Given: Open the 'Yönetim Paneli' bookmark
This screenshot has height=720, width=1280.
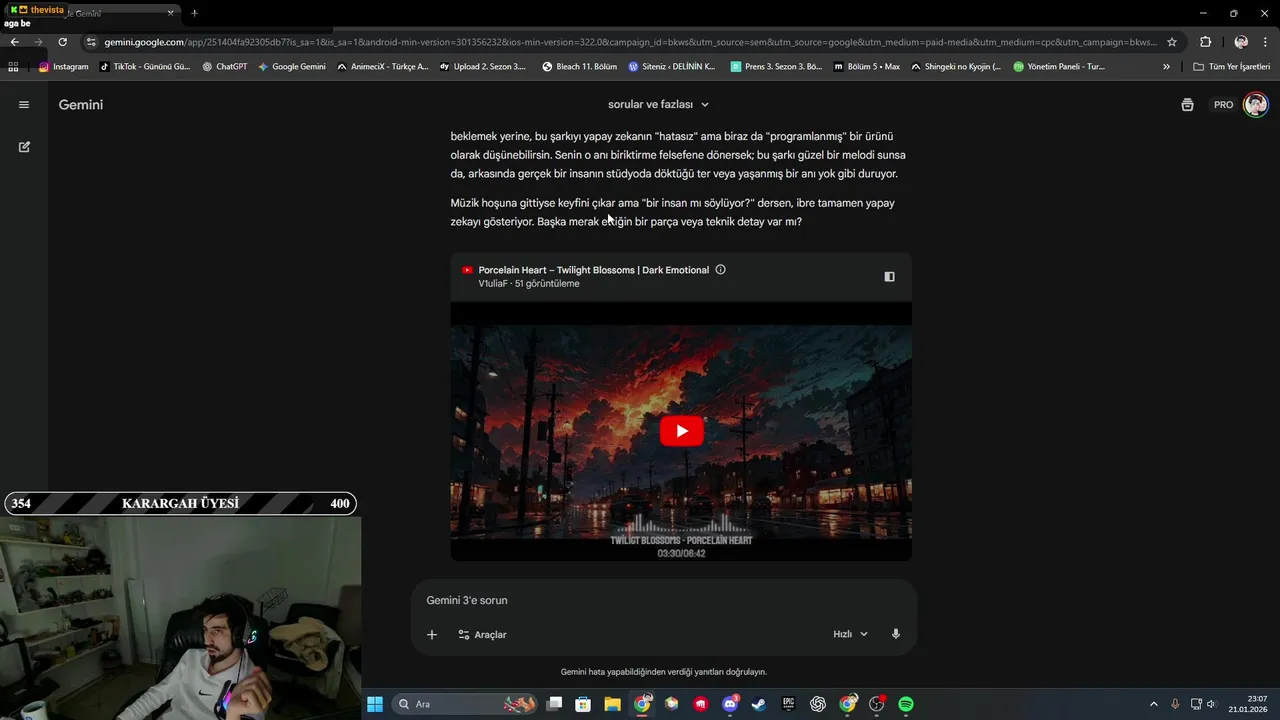Looking at the screenshot, I should (1059, 67).
